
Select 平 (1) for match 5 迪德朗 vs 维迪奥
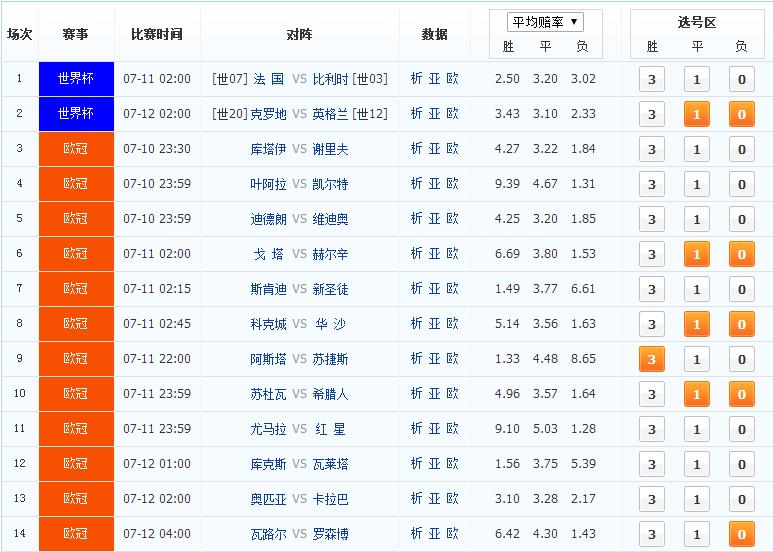coord(697,219)
